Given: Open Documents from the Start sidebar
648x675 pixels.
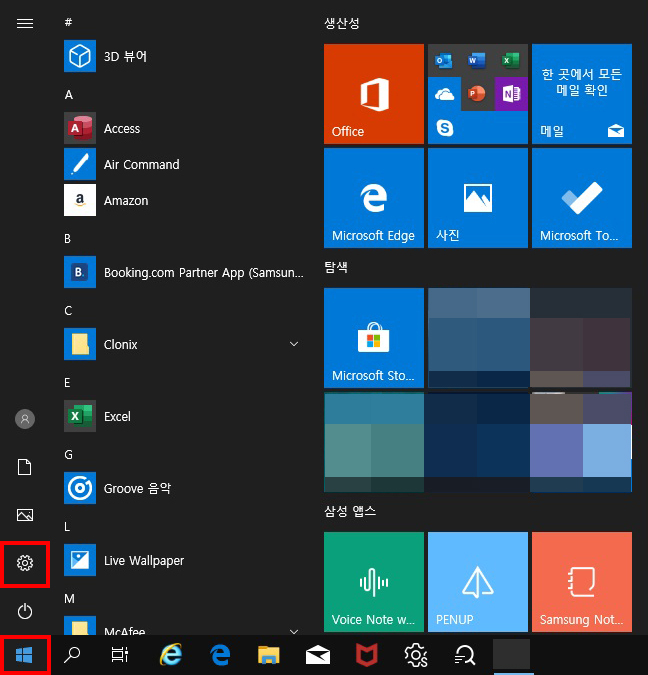Looking at the screenshot, I should 25,467.
